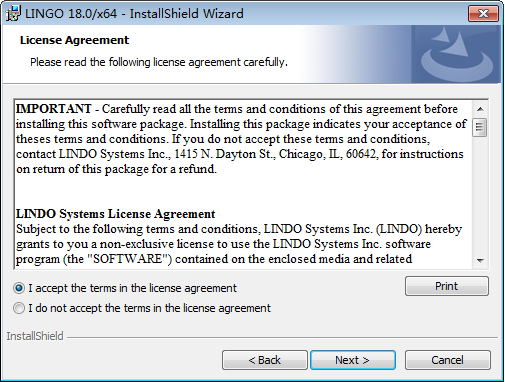Click the 'InstallShield' label near the bottom
This screenshot has width=505, height=382.
tap(35, 336)
